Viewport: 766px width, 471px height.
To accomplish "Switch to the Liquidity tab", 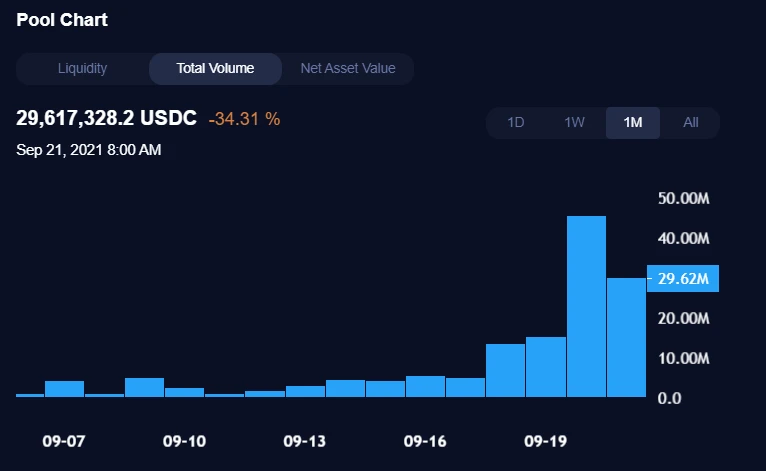I will point(82,69).
